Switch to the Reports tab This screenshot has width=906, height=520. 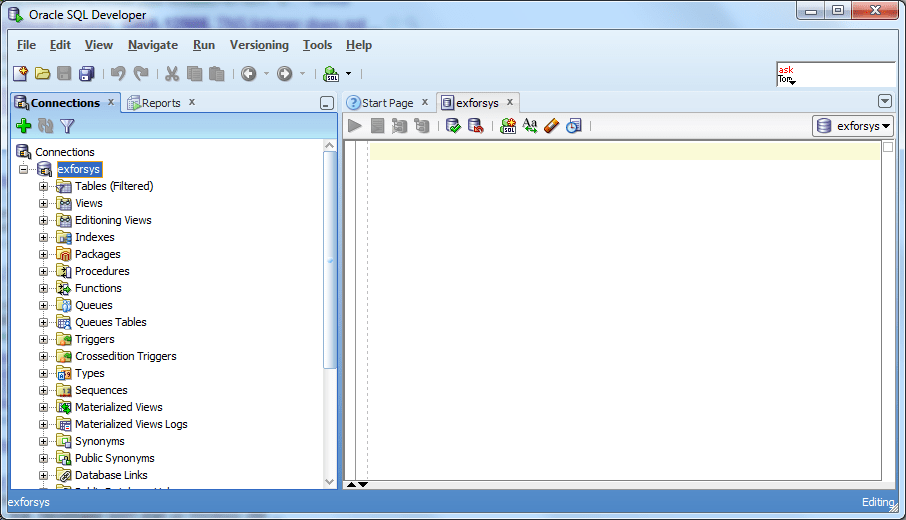click(154, 103)
